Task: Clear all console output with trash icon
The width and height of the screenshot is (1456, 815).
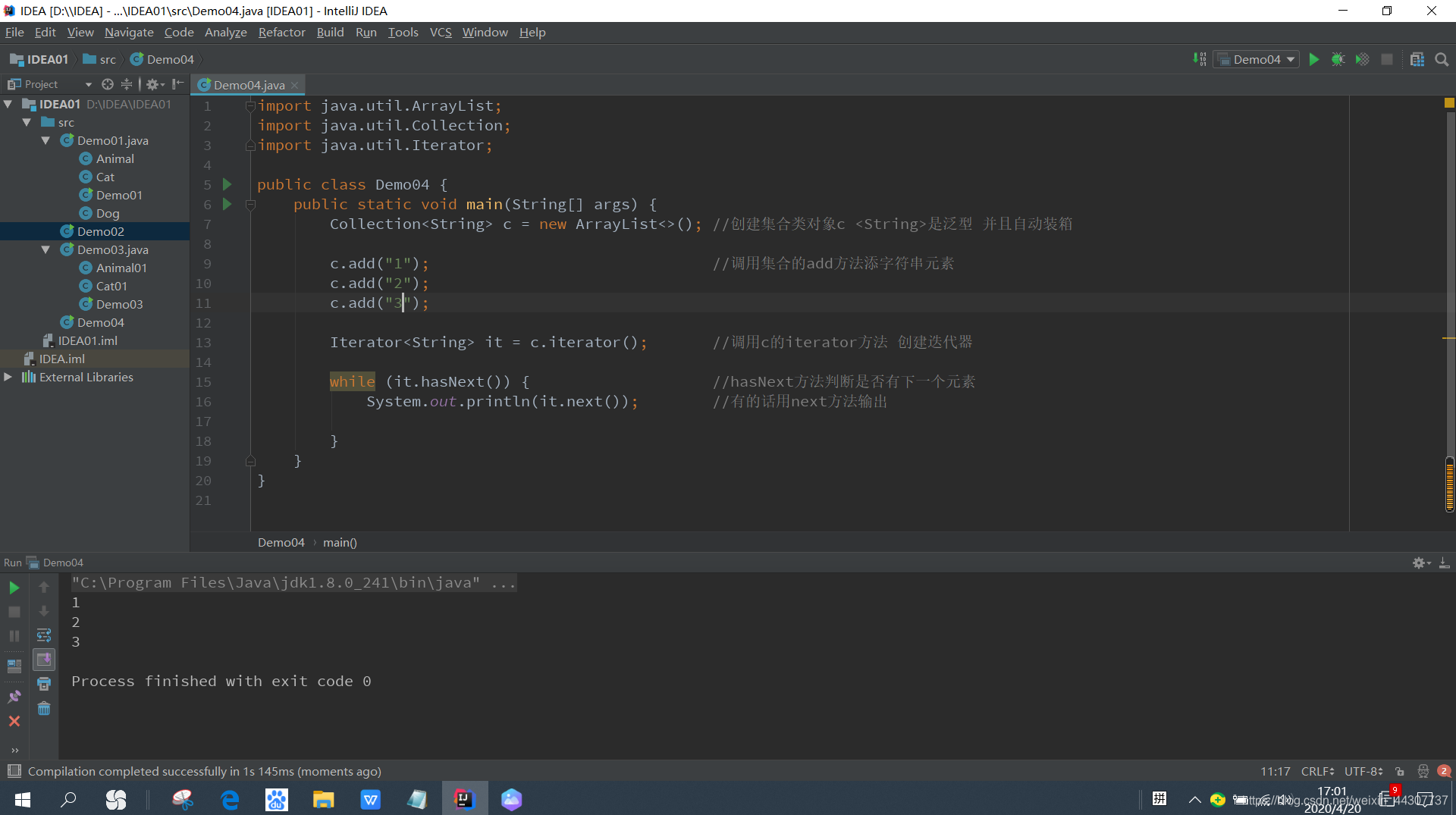Action: click(44, 708)
